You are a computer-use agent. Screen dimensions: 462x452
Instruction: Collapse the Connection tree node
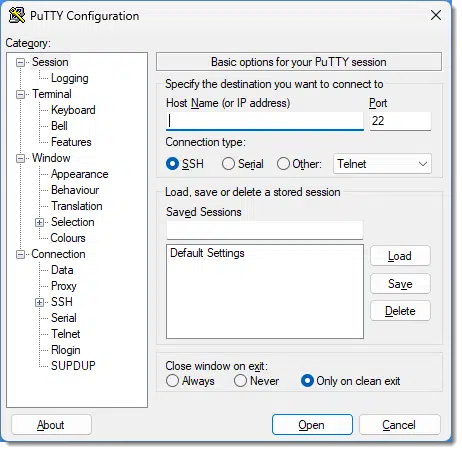click(21, 254)
